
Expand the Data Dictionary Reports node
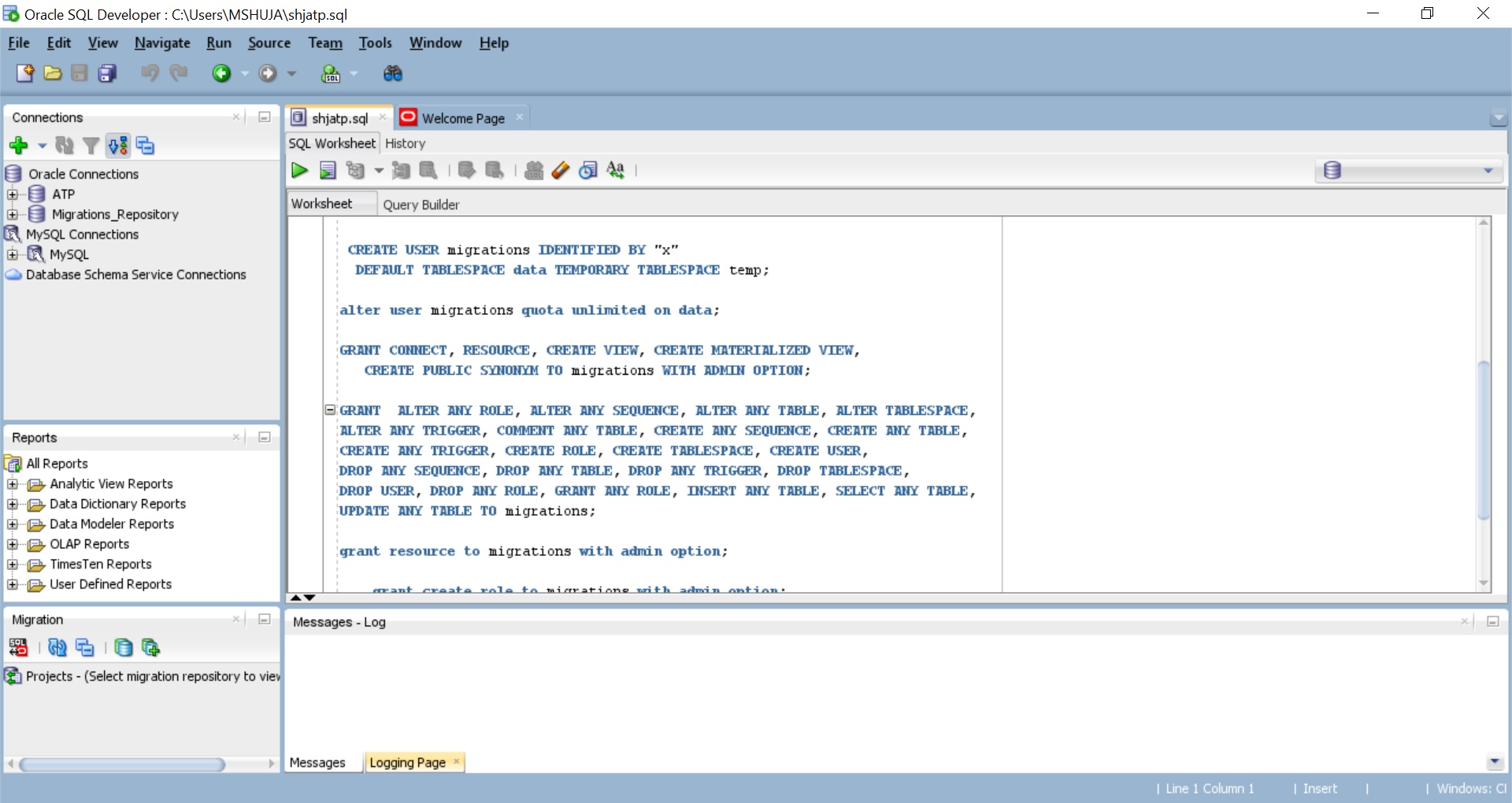[13, 504]
